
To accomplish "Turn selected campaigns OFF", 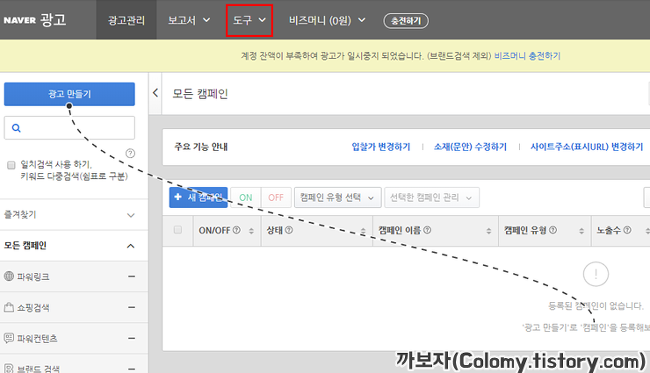I will click(276, 198).
